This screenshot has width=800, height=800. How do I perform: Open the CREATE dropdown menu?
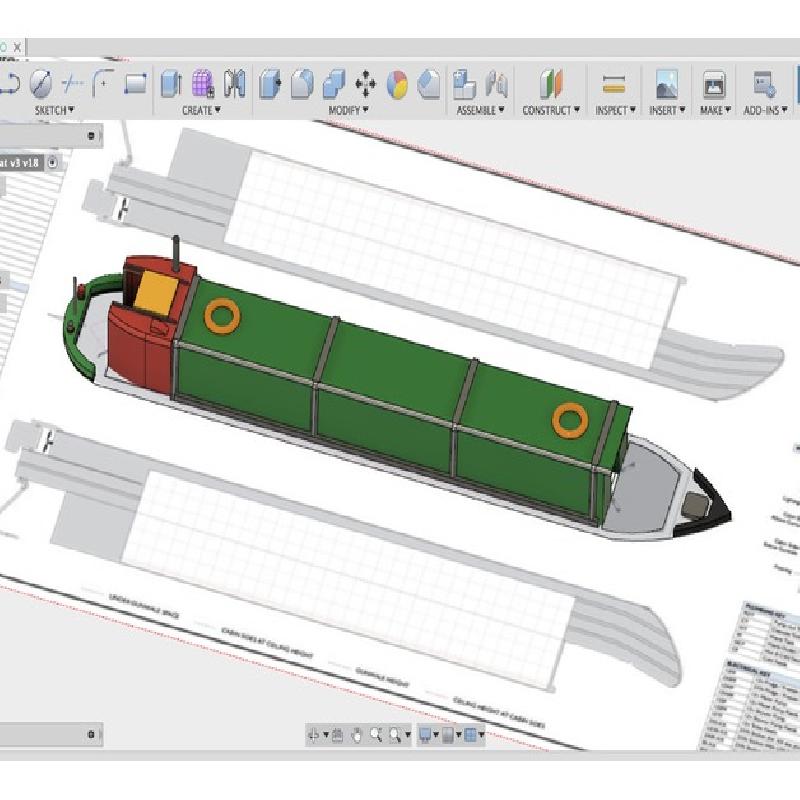coord(201,110)
